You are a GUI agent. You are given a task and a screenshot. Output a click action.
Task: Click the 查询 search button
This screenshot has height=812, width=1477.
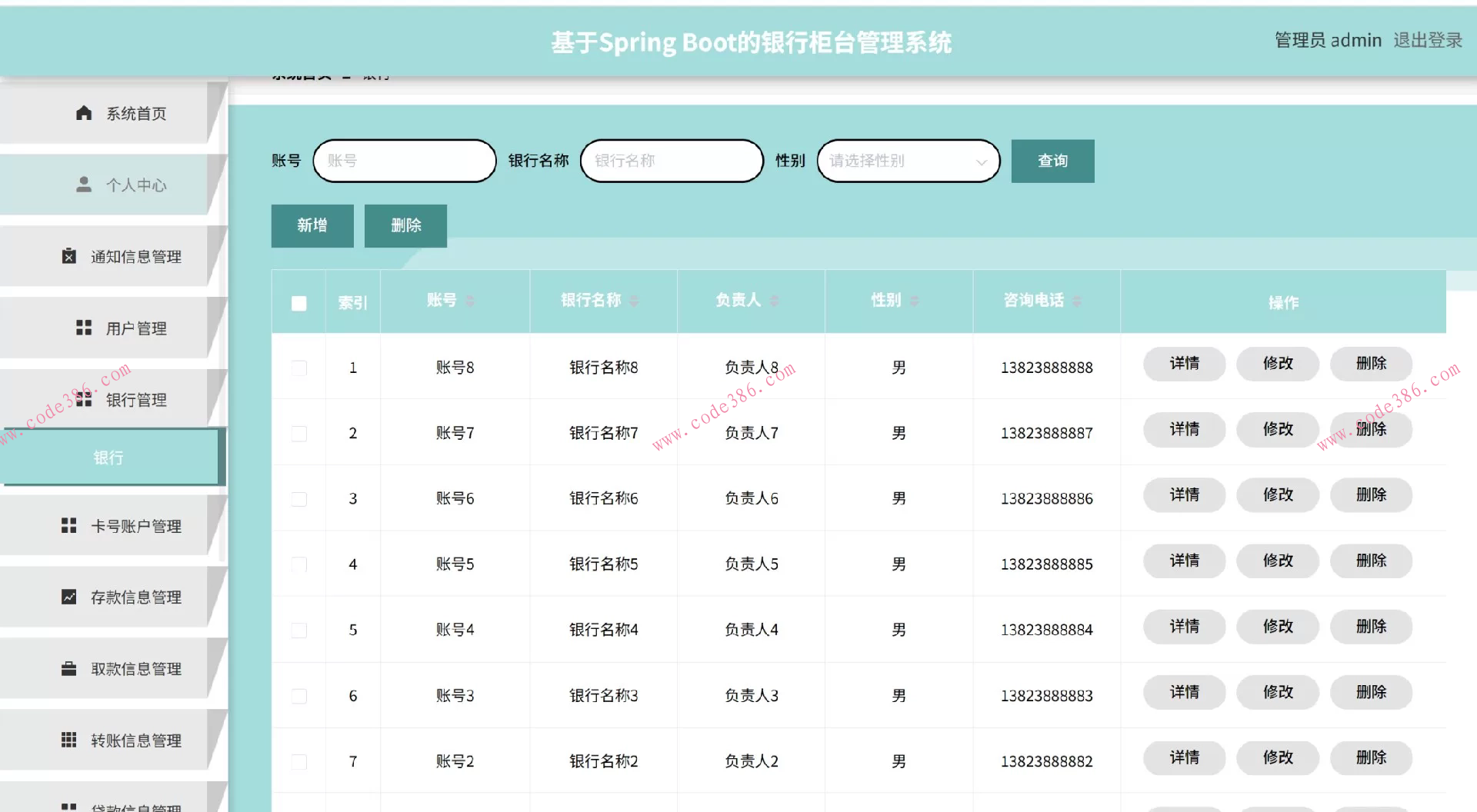point(1052,161)
